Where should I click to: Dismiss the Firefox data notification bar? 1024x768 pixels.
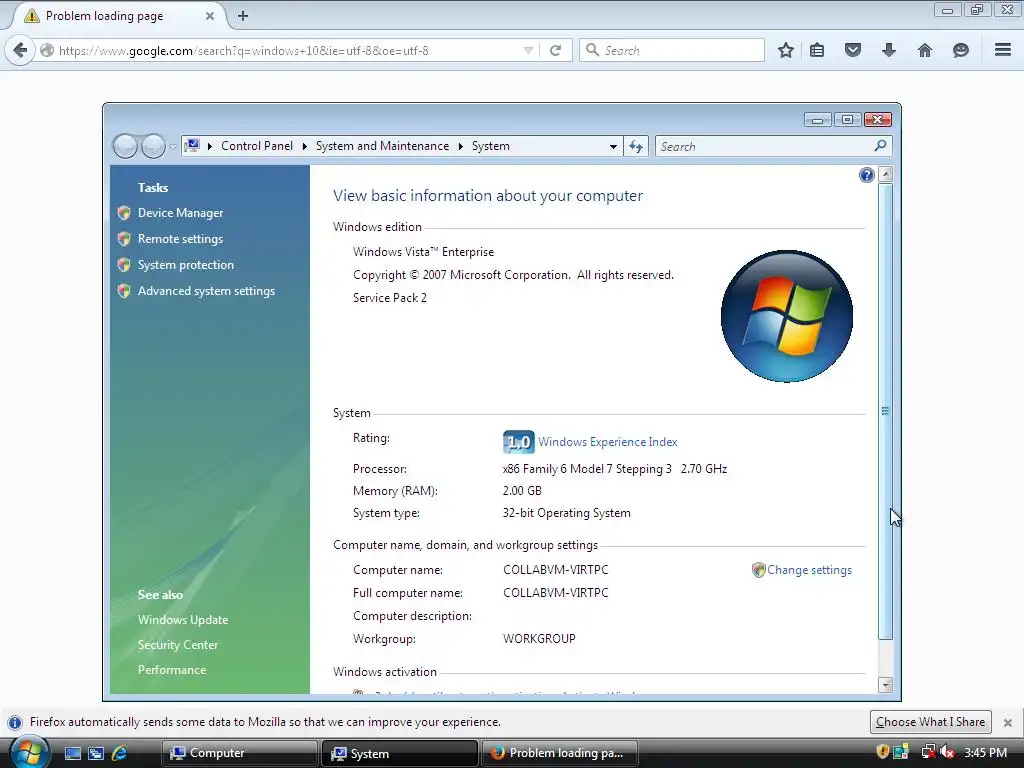(x=1008, y=723)
